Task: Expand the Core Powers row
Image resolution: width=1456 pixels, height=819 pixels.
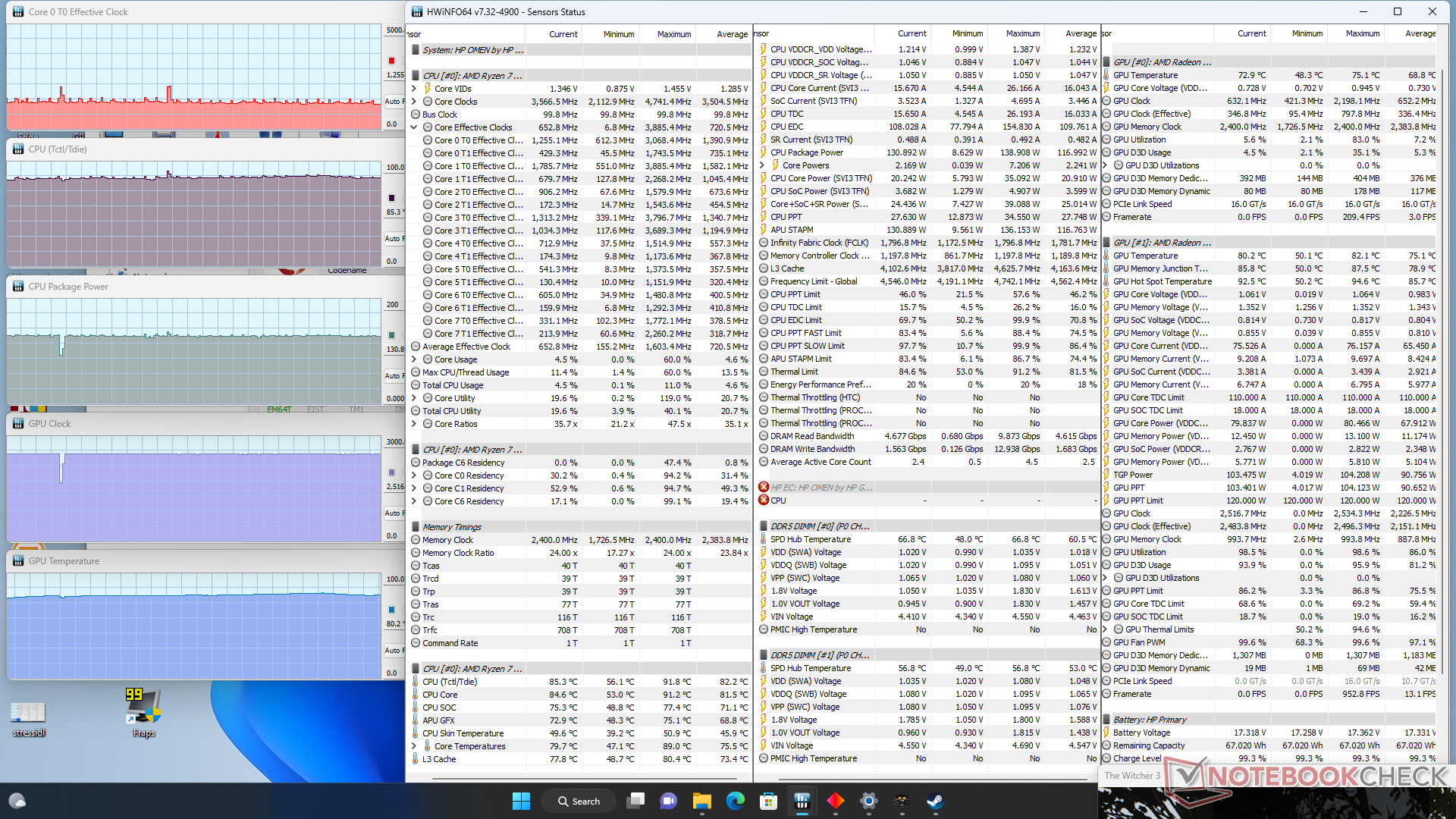Action: (x=762, y=165)
